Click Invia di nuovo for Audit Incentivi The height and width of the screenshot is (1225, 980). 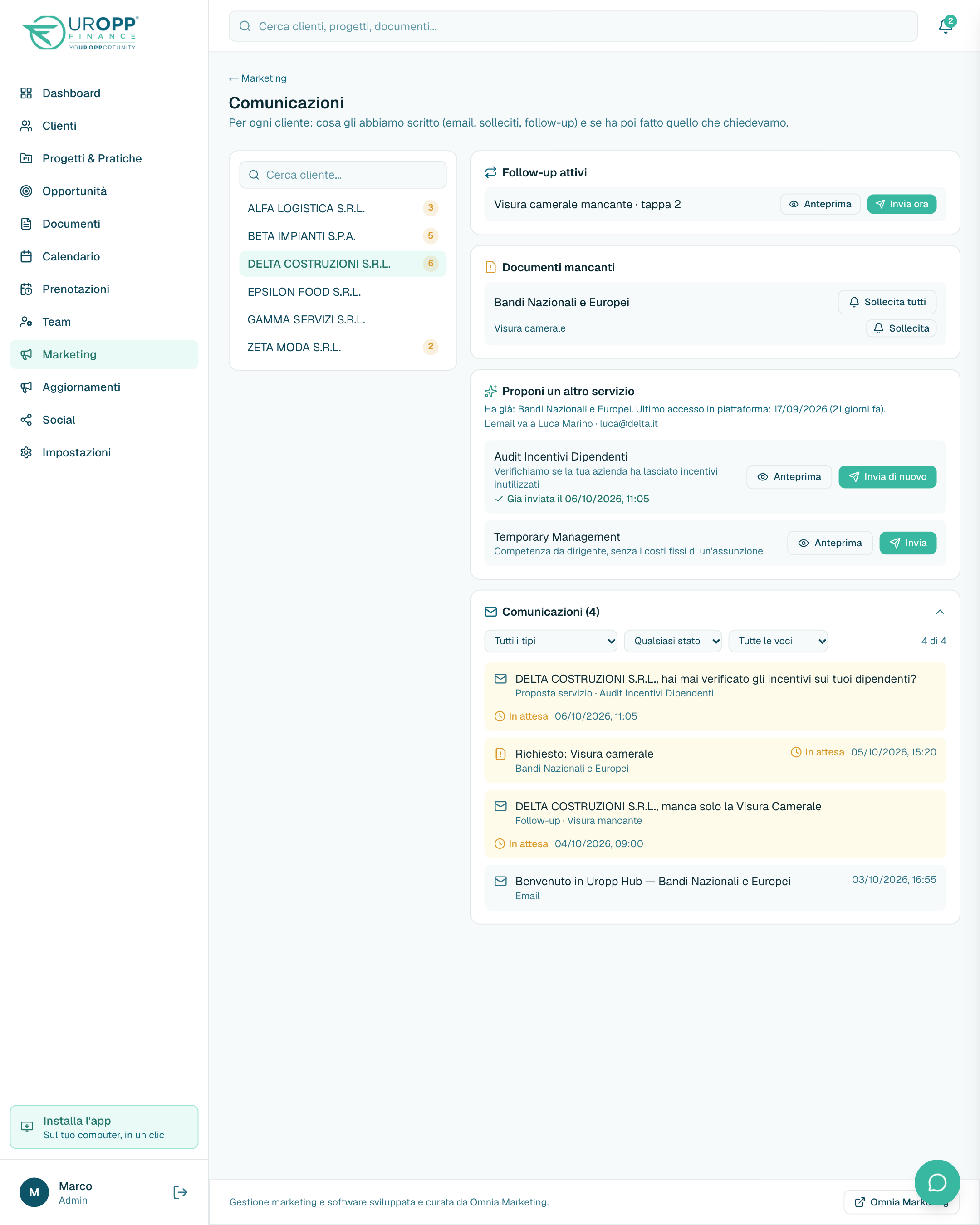[x=887, y=477]
